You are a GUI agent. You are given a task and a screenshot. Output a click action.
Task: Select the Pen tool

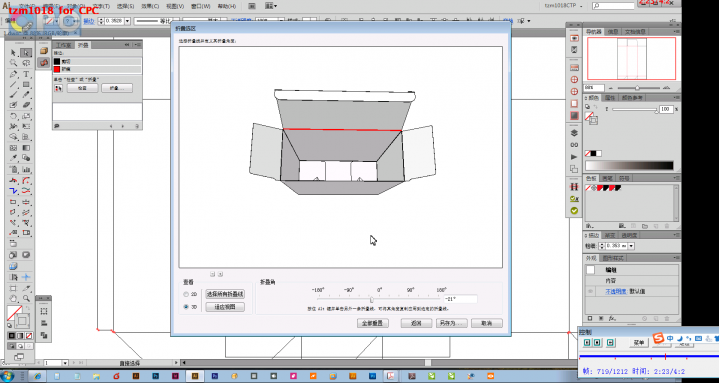tap(13, 74)
